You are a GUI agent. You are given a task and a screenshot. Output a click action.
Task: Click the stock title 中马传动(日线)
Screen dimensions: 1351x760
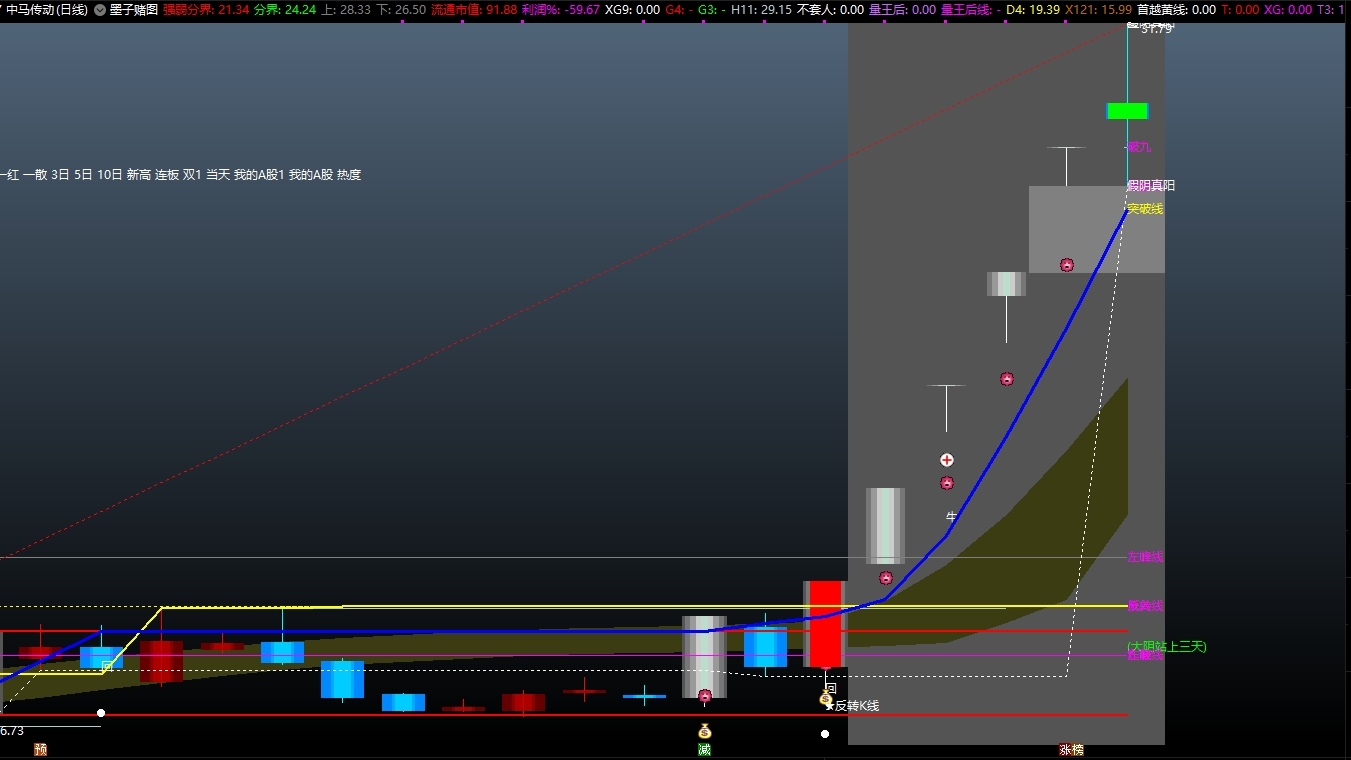tap(47, 10)
